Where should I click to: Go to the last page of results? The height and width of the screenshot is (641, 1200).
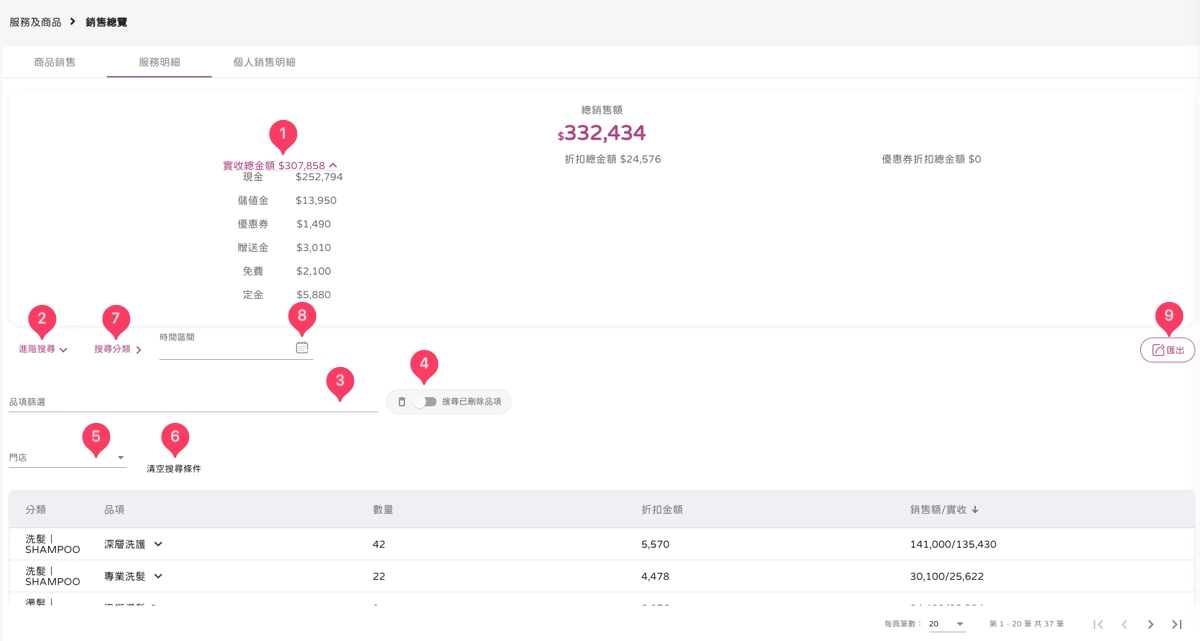(x=1177, y=624)
